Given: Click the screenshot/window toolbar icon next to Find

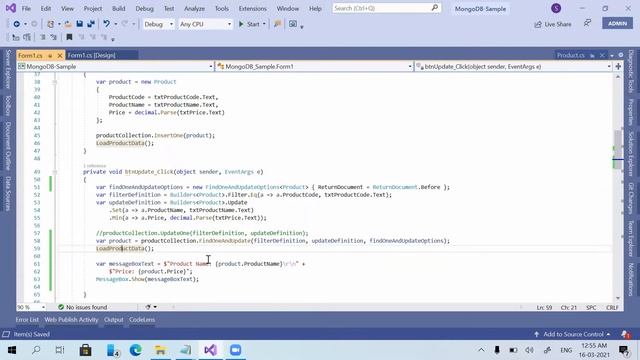Looking at the screenshot, I should (293, 24).
